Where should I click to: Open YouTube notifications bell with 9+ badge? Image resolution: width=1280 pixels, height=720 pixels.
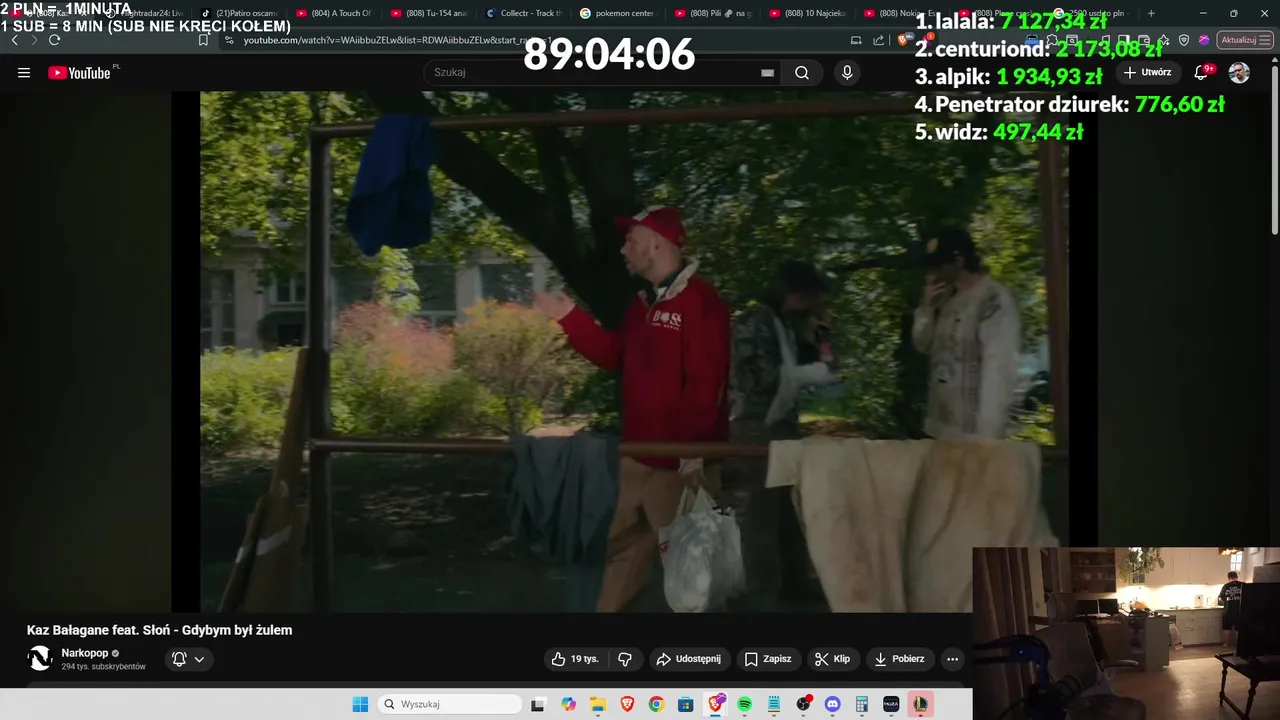[x=1202, y=73]
